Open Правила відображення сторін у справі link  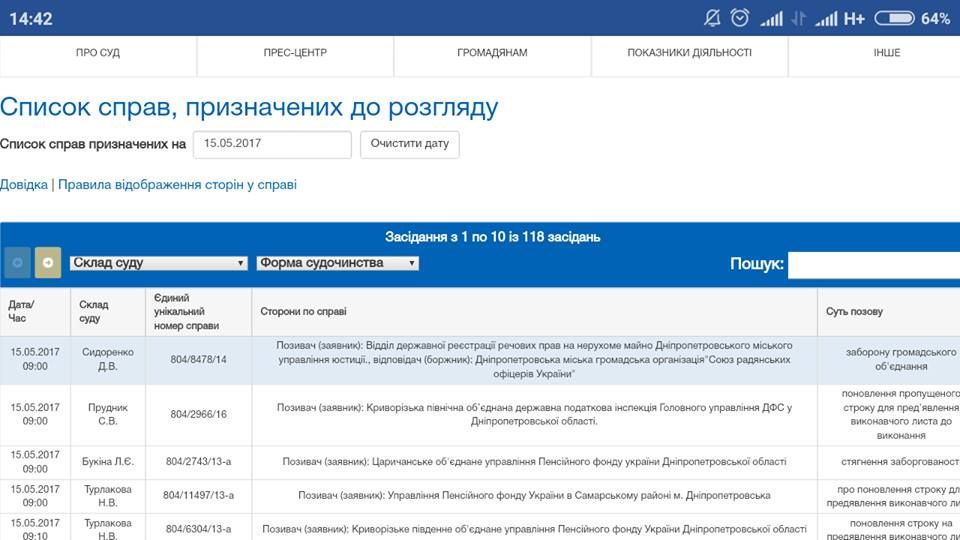pos(178,184)
